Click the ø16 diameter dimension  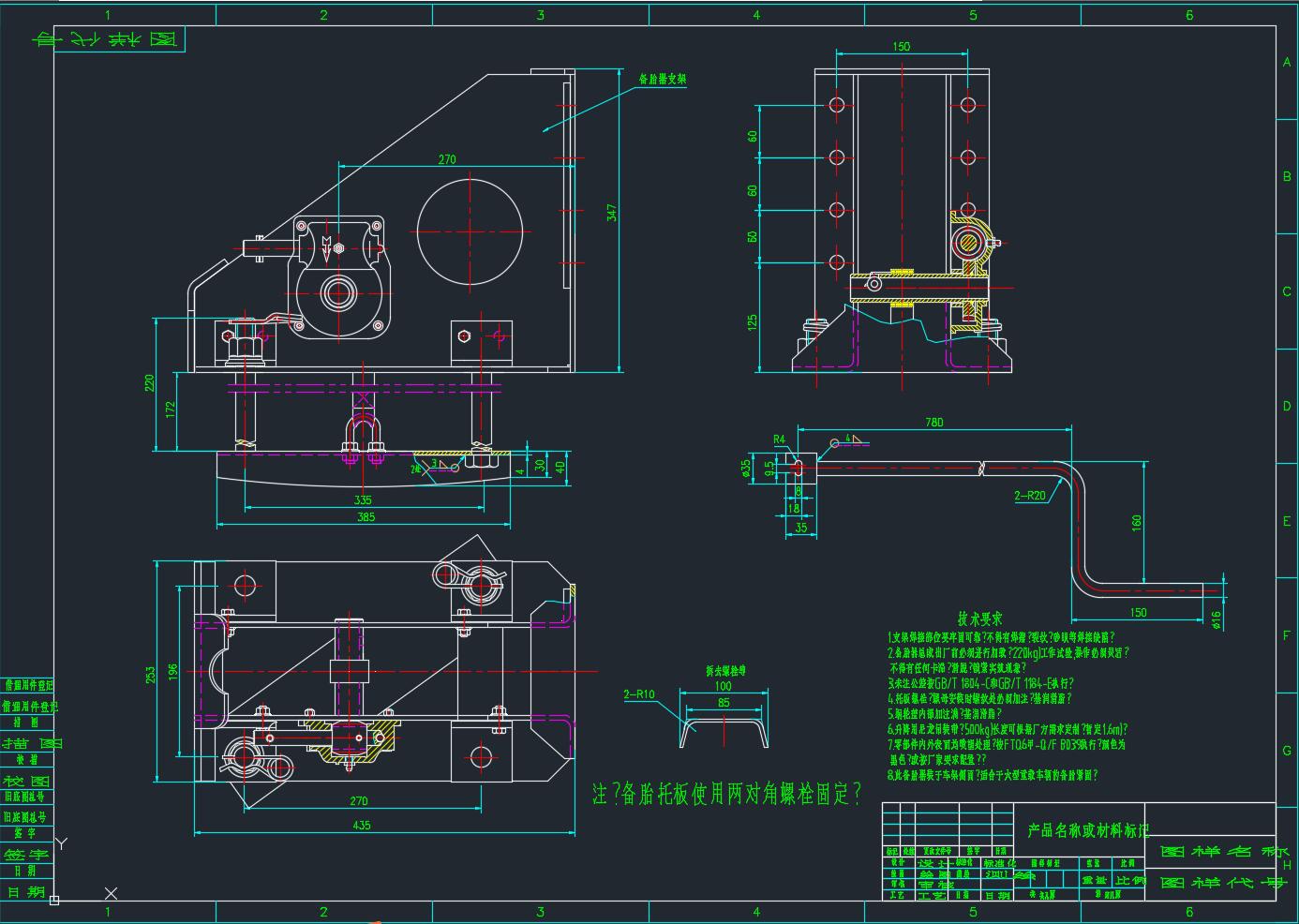1217,620
